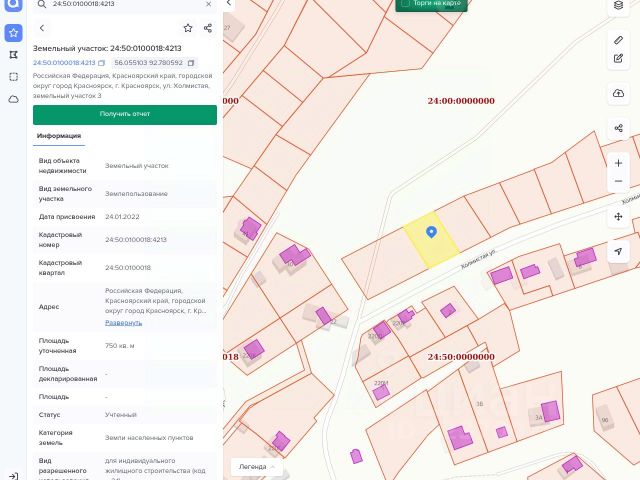Click the cadastral quarter value 24:50:0100018
The image size is (640, 480).
pos(128,268)
